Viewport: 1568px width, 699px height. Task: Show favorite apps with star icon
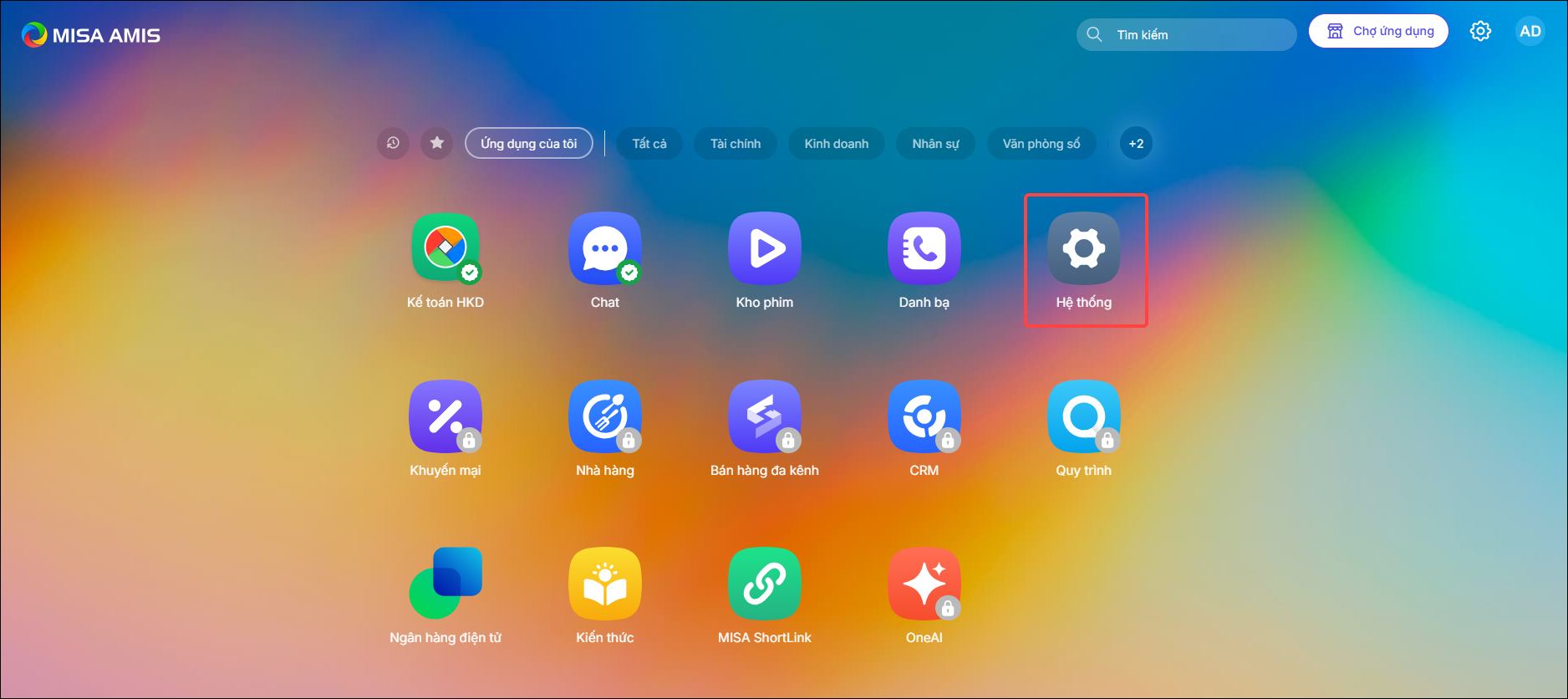tap(436, 143)
